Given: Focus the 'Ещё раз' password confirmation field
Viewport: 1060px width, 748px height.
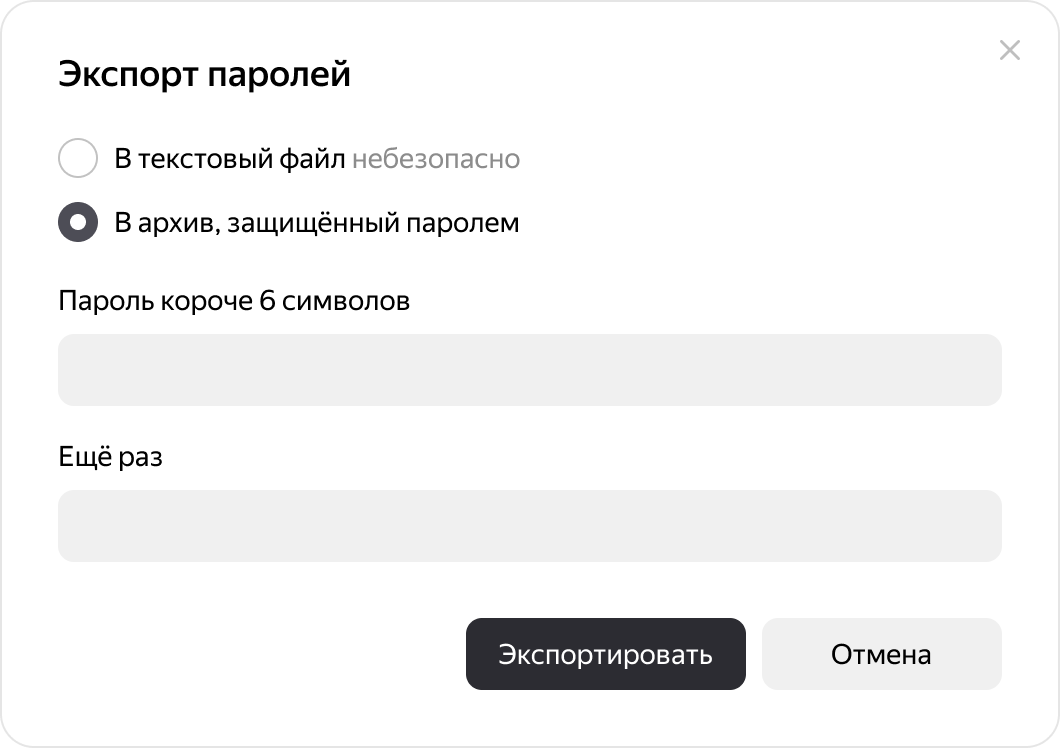Looking at the screenshot, I should pyautogui.click(x=529, y=526).
